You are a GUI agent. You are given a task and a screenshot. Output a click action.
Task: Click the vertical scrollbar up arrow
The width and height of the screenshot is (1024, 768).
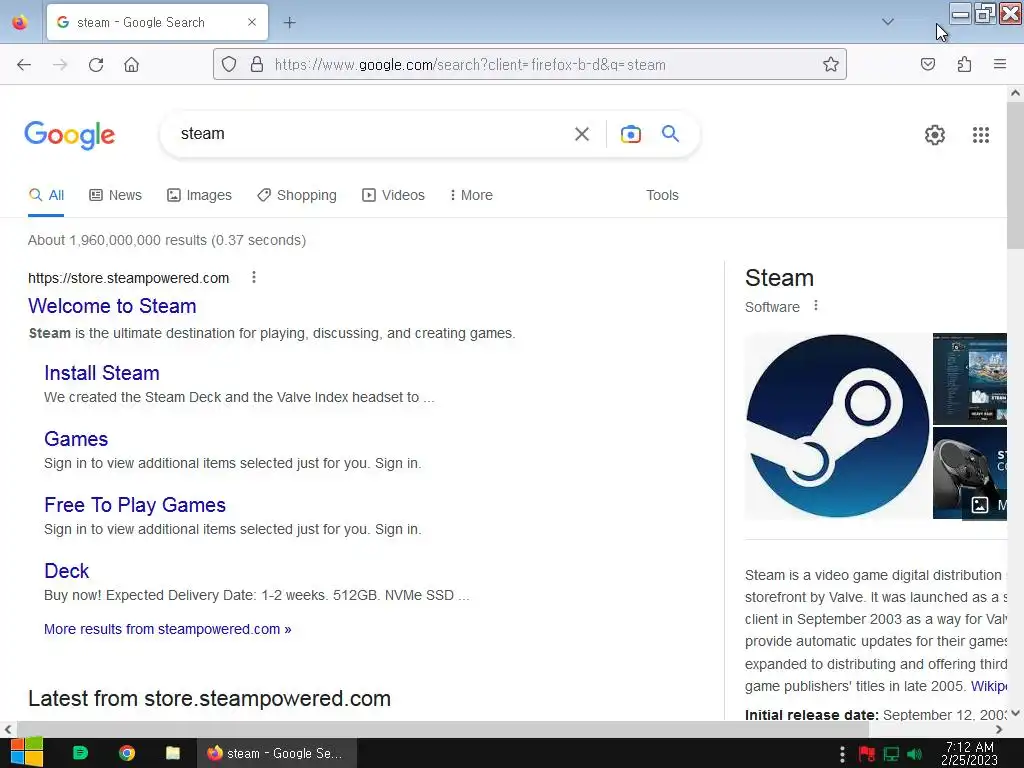pos(1015,93)
